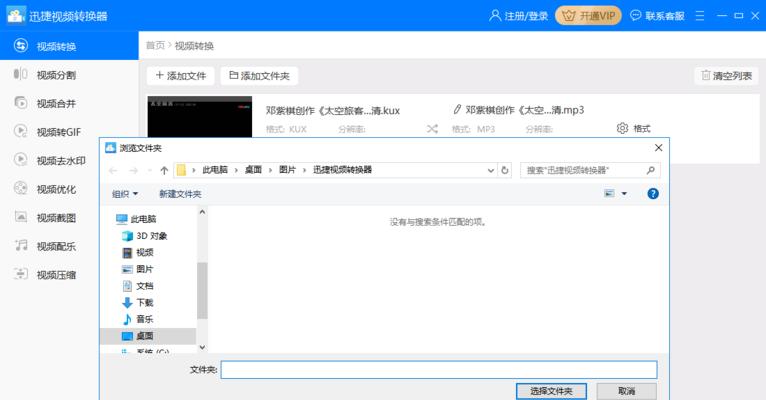Select 下载 in the folder tree
766x400 pixels.
[x=137, y=302]
